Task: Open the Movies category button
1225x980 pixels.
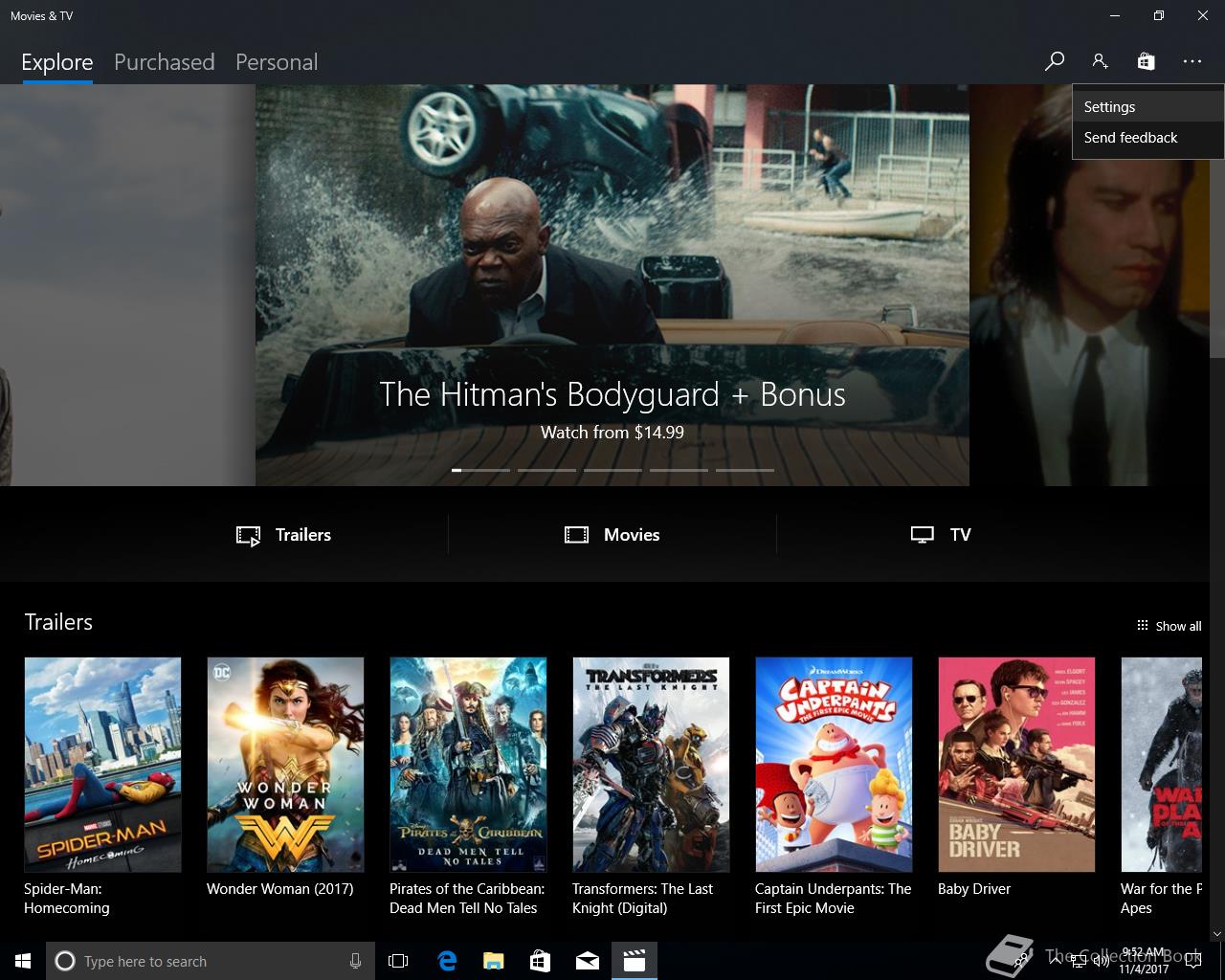Action: (612, 535)
